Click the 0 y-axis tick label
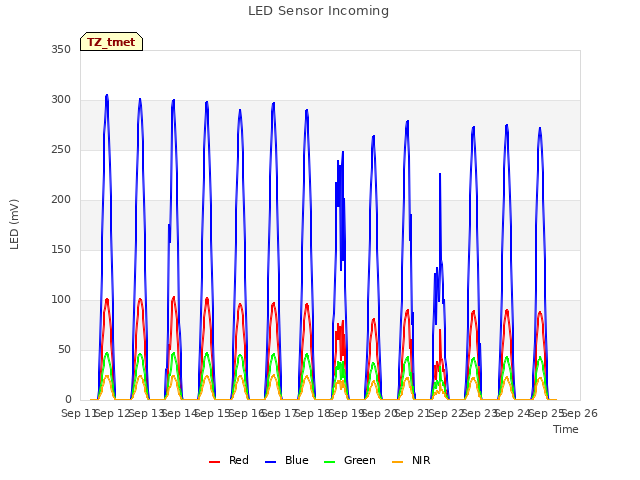Image resolution: width=640 pixels, height=480 pixels. (x=68, y=399)
